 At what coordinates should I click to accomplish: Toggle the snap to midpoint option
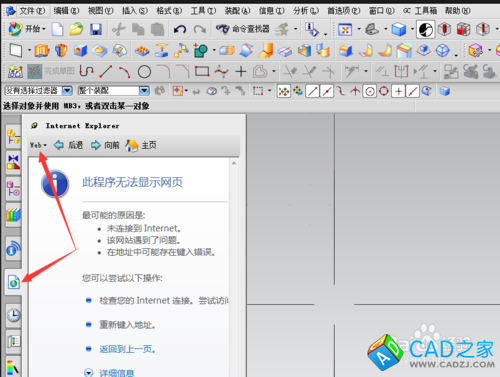click(x=327, y=91)
